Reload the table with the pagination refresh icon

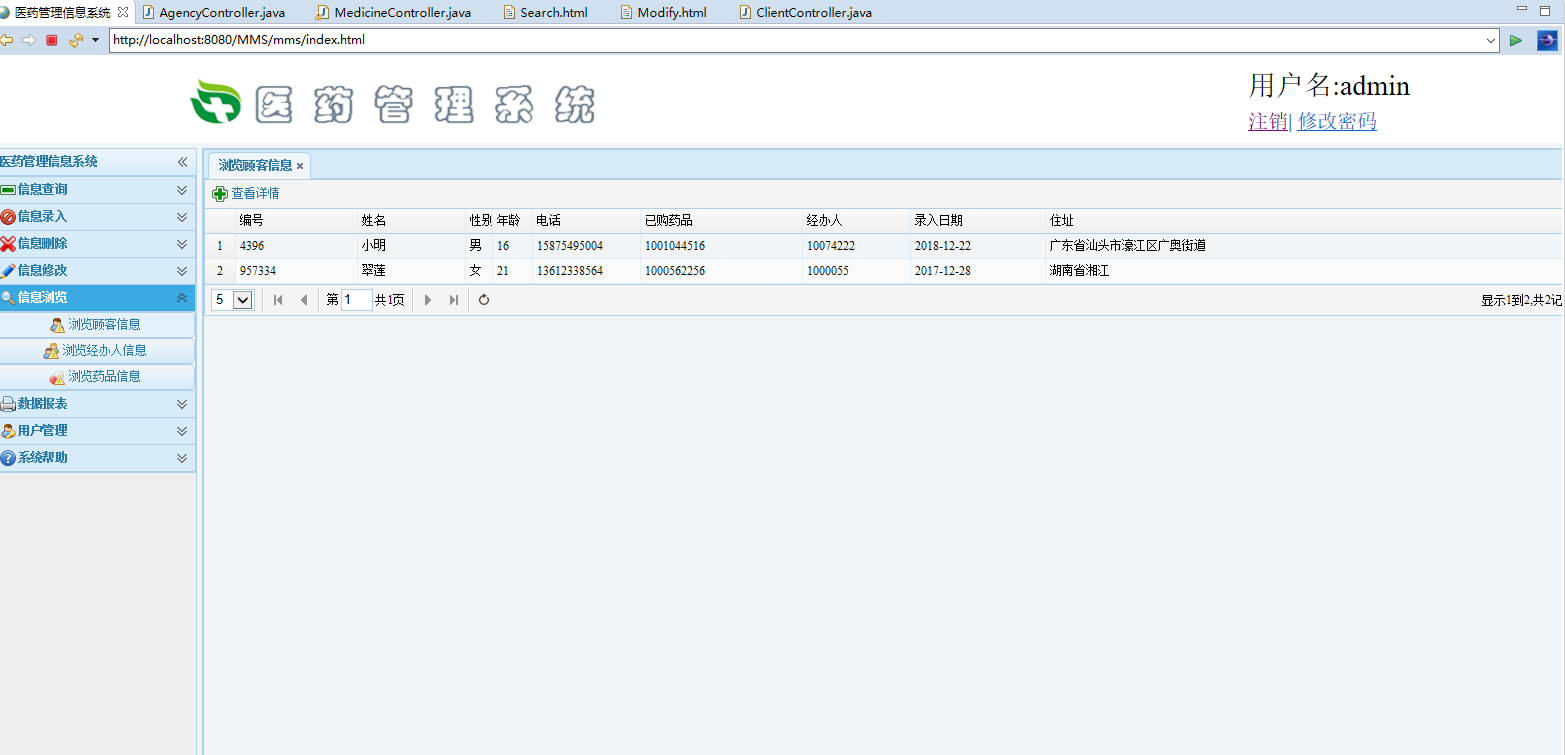tap(484, 300)
